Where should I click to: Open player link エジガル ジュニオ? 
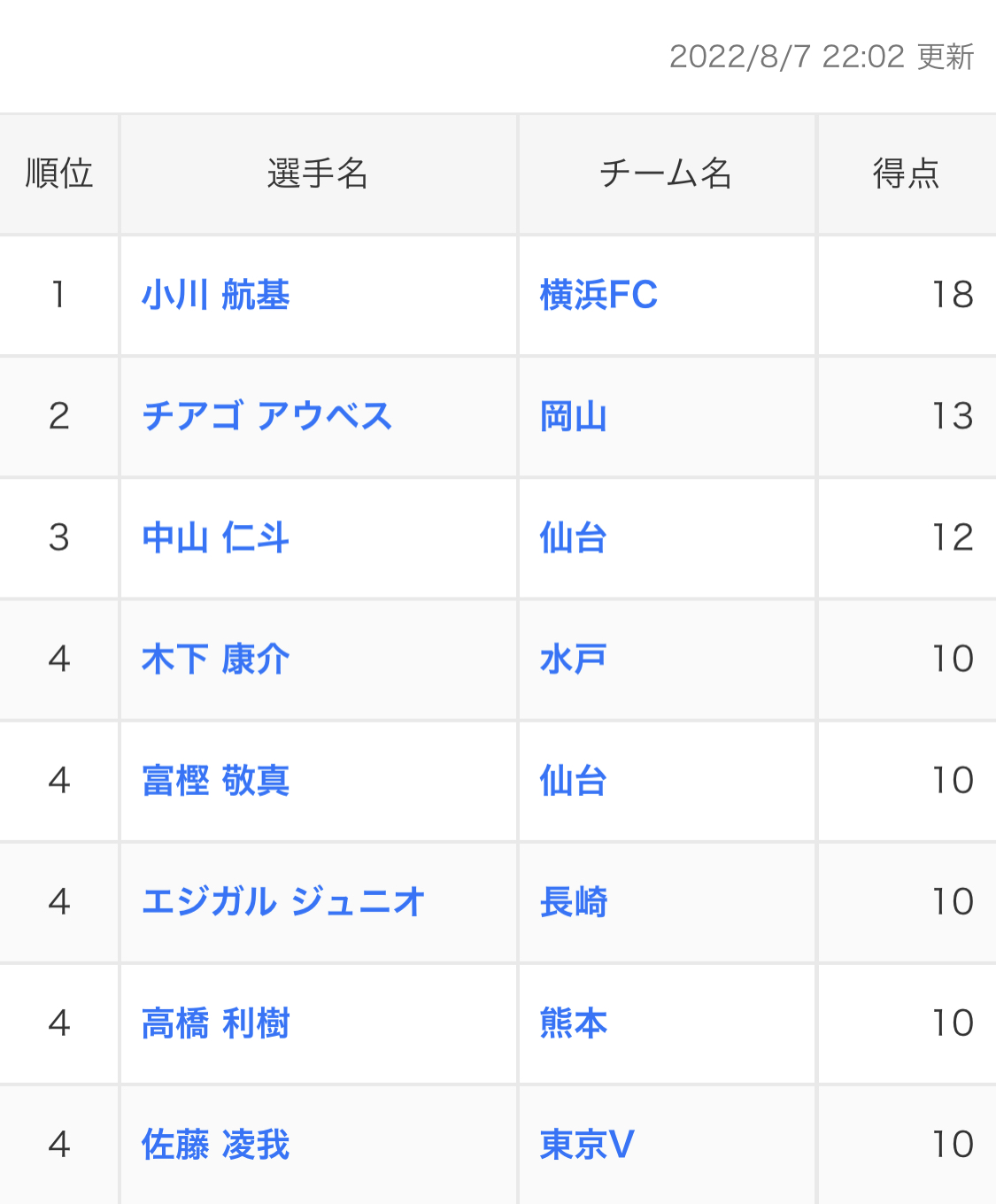[x=283, y=901]
